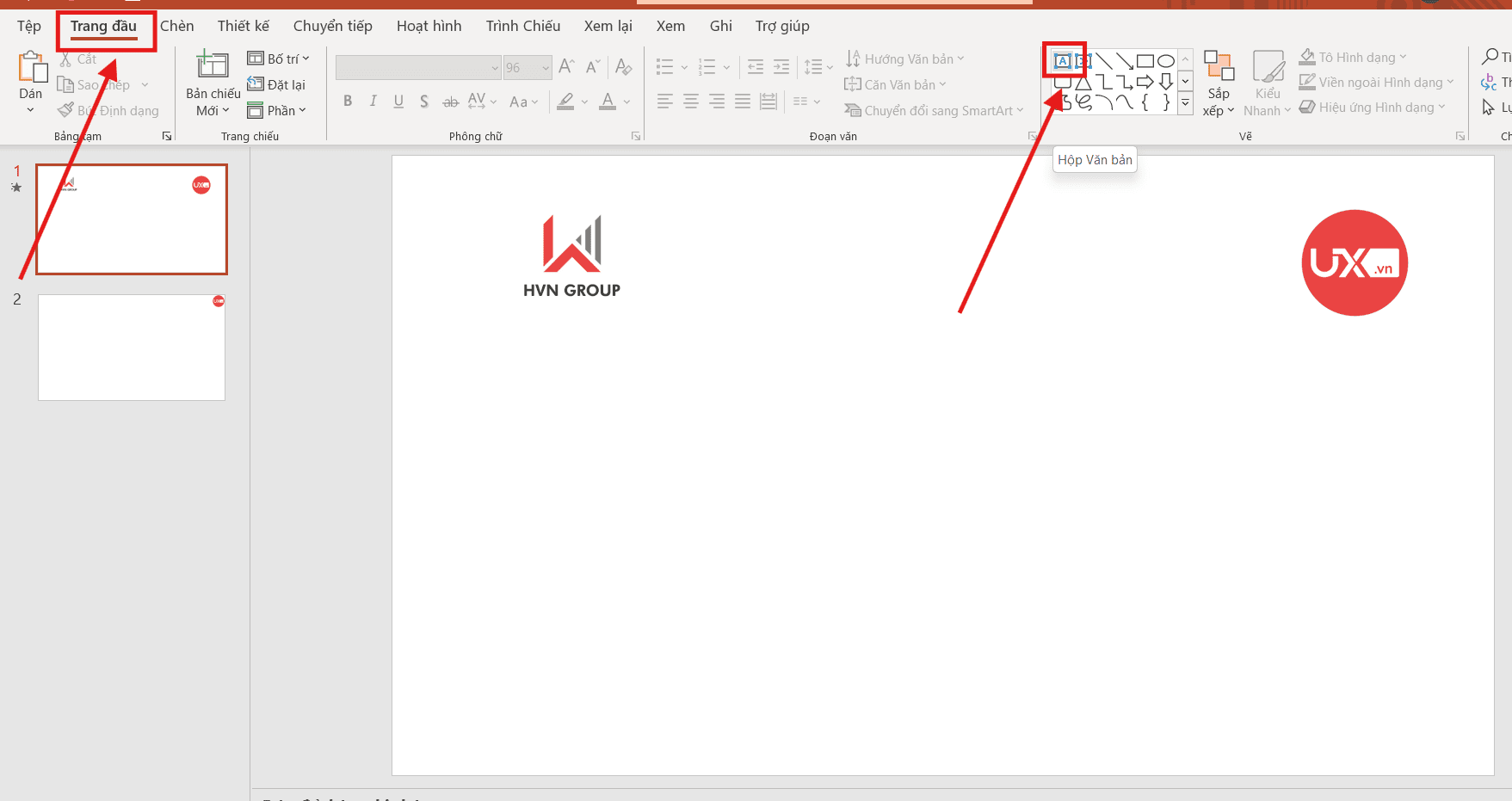Click the clear formatting eraser icon

[x=624, y=67]
